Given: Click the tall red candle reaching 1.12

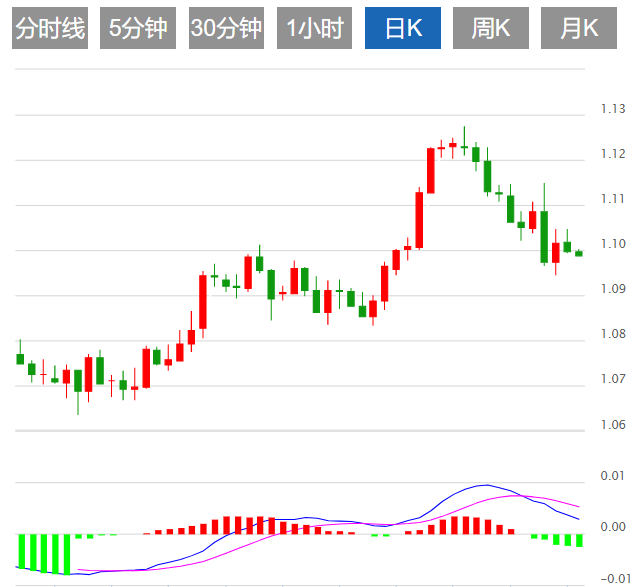Looking at the screenshot, I should (430, 170).
